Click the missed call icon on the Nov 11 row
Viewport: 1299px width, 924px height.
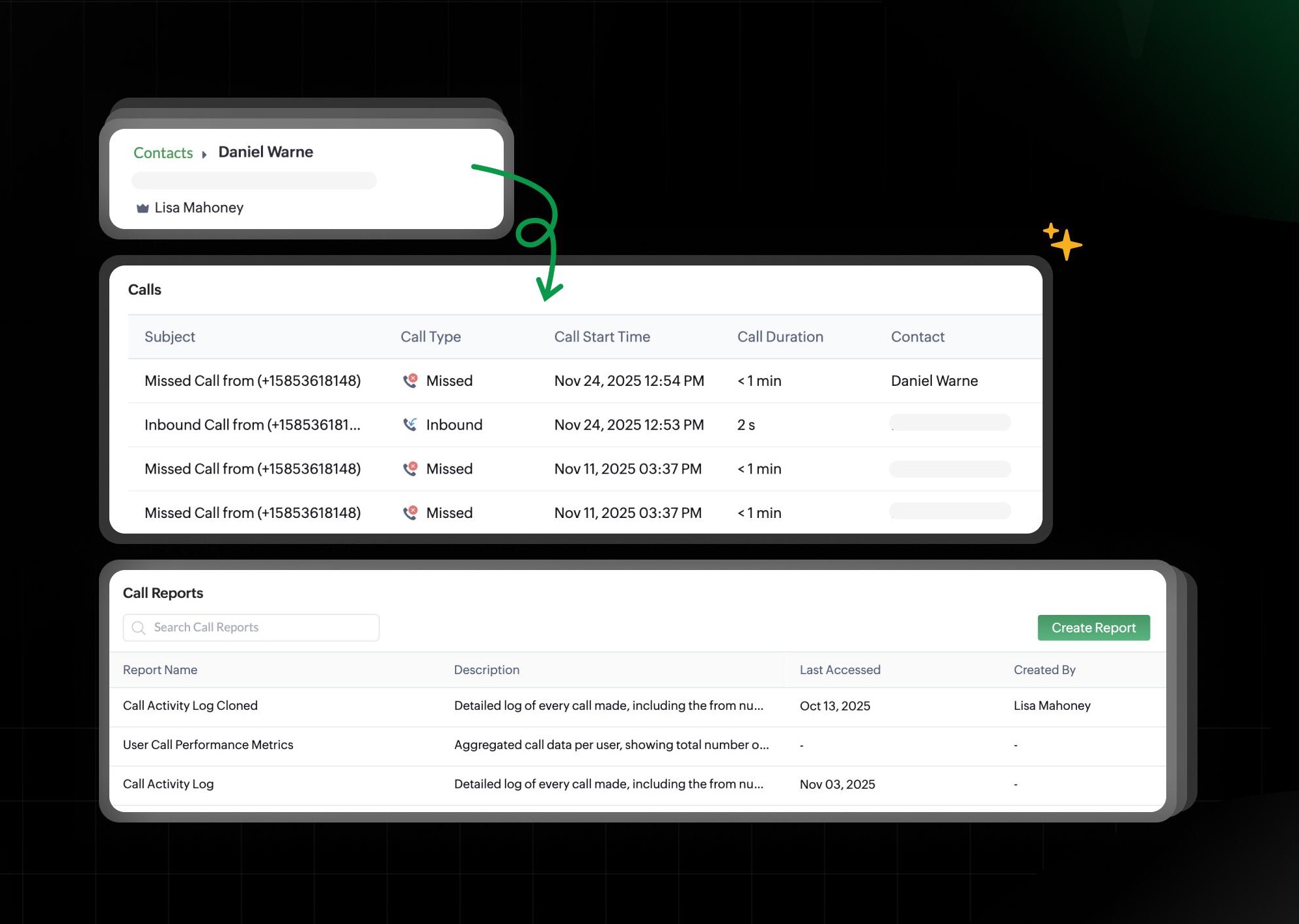point(409,469)
